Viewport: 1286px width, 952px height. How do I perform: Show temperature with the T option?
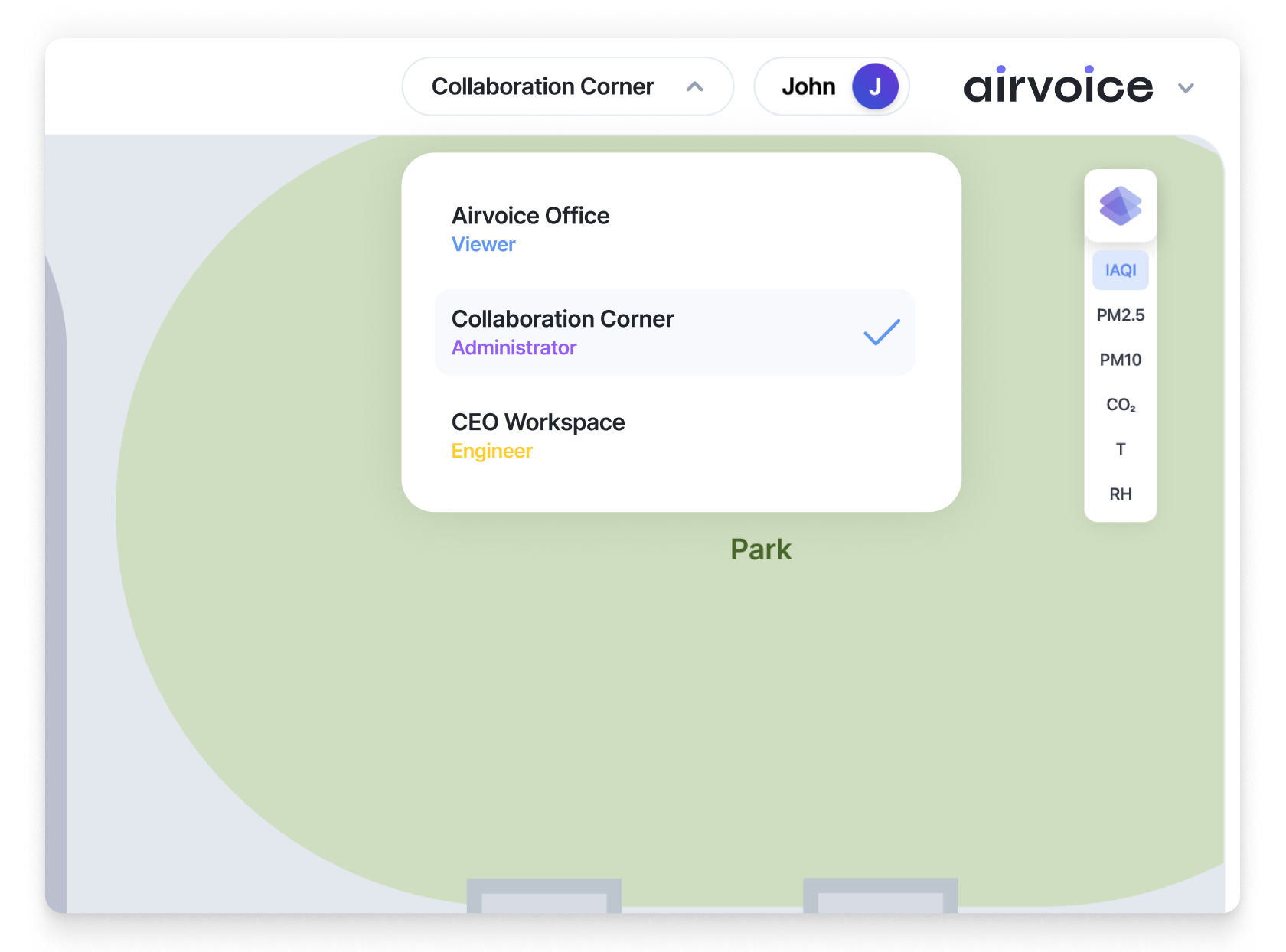tap(1121, 449)
